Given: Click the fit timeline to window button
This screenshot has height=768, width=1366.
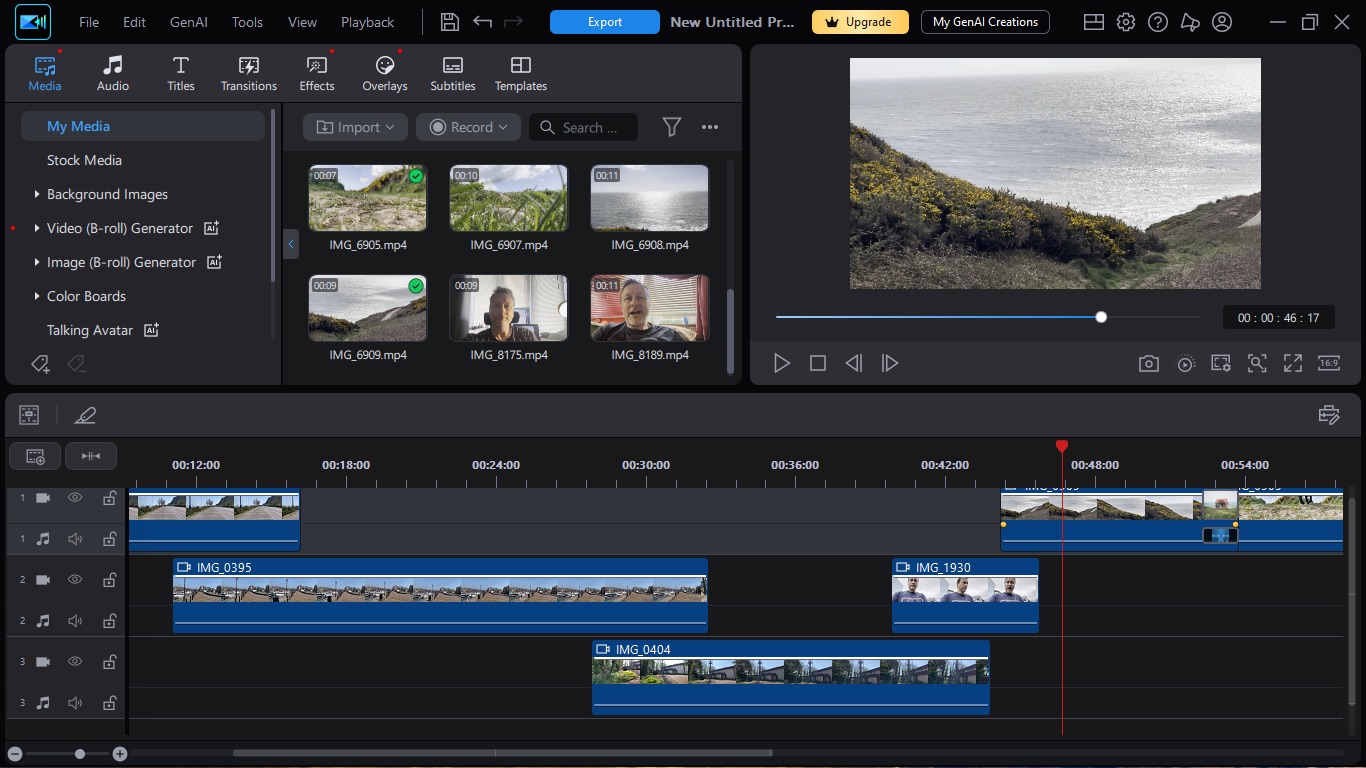Looking at the screenshot, I should point(91,456).
